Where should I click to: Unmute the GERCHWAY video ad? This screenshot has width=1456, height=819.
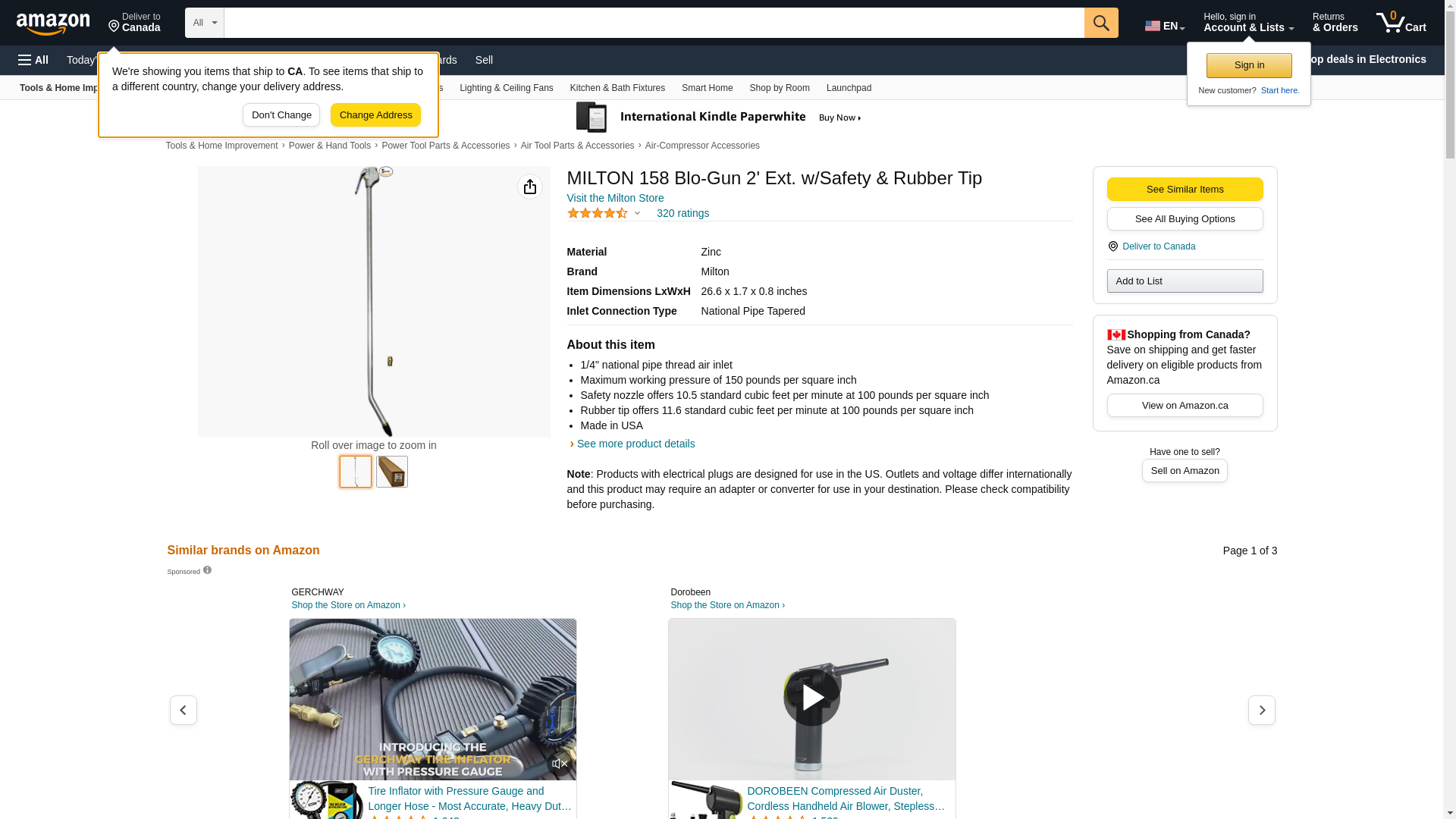pyautogui.click(x=560, y=764)
